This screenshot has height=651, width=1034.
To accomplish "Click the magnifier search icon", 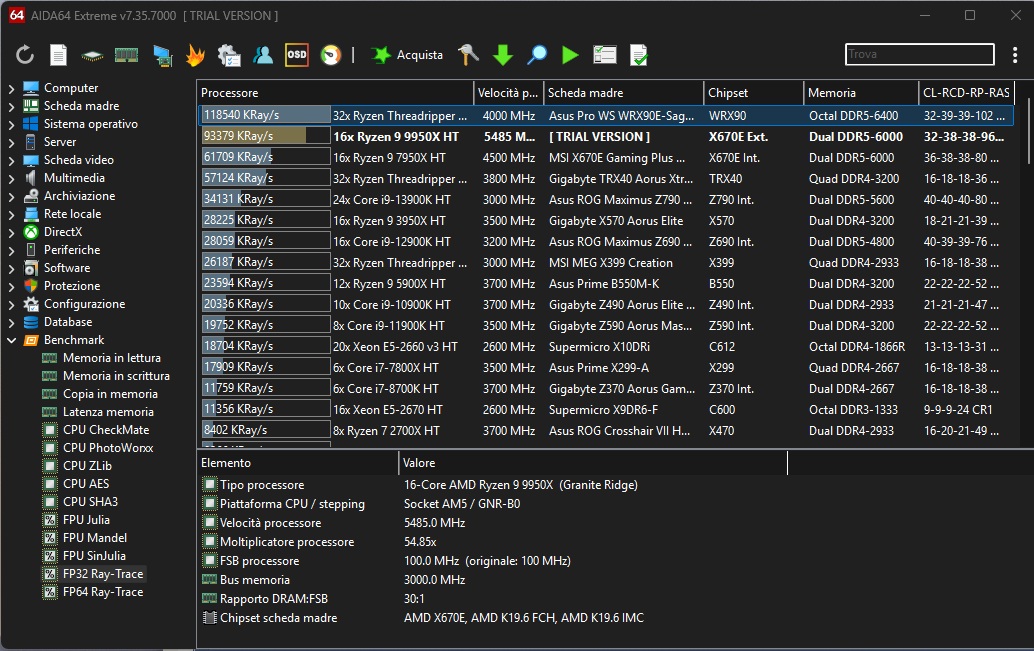I will (537, 55).
